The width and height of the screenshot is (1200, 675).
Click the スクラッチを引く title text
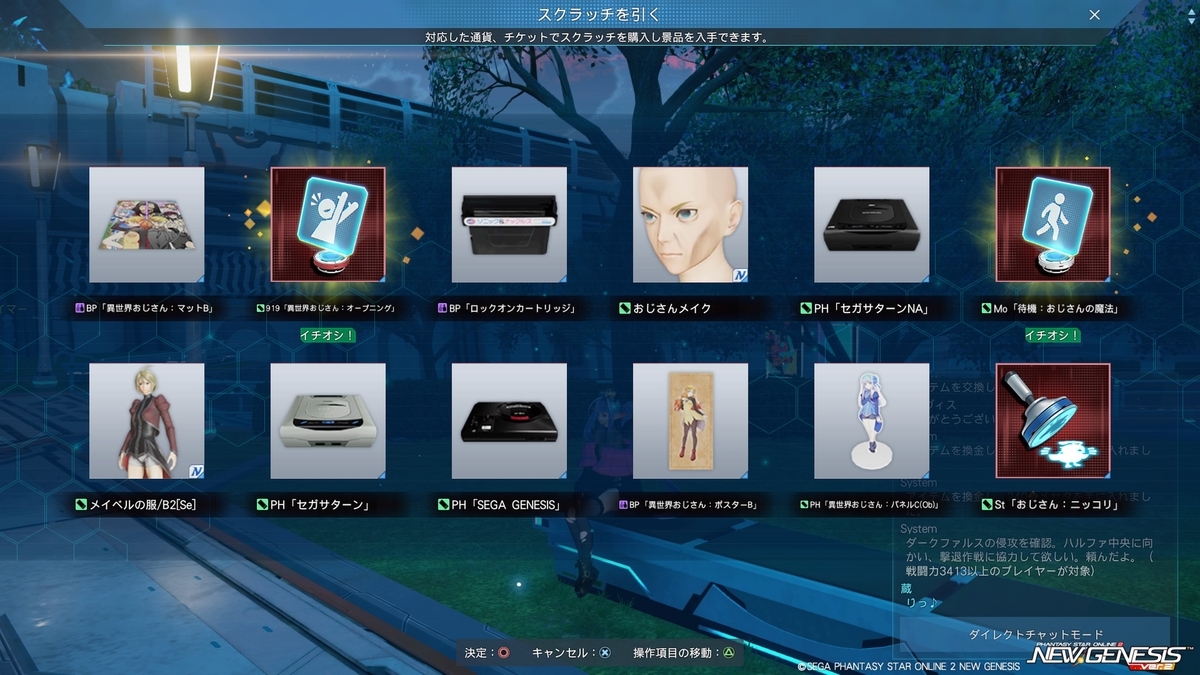pyautogui.click(x=599, y=15)
